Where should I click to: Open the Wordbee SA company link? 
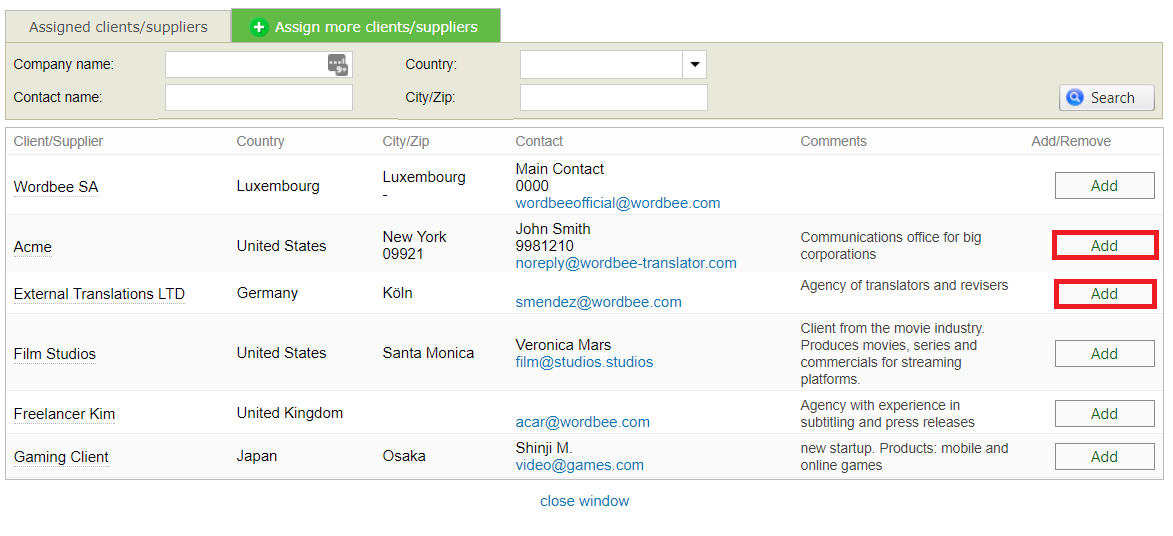pos(56,187)
